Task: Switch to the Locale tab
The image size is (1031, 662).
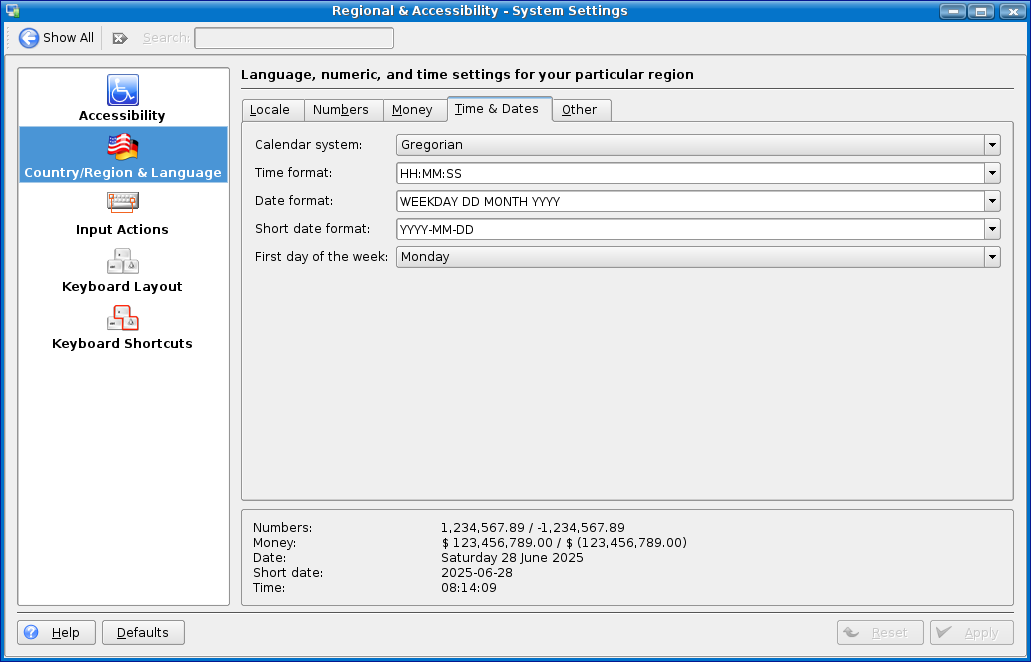Action: 270,110
